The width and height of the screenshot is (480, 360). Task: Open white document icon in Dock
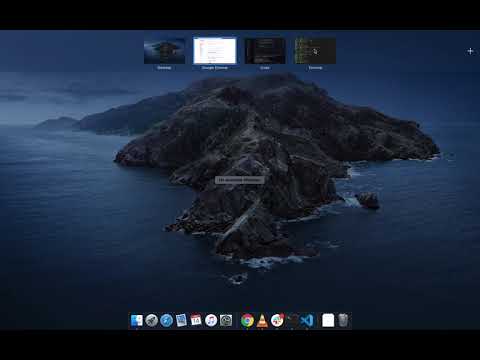328,320
